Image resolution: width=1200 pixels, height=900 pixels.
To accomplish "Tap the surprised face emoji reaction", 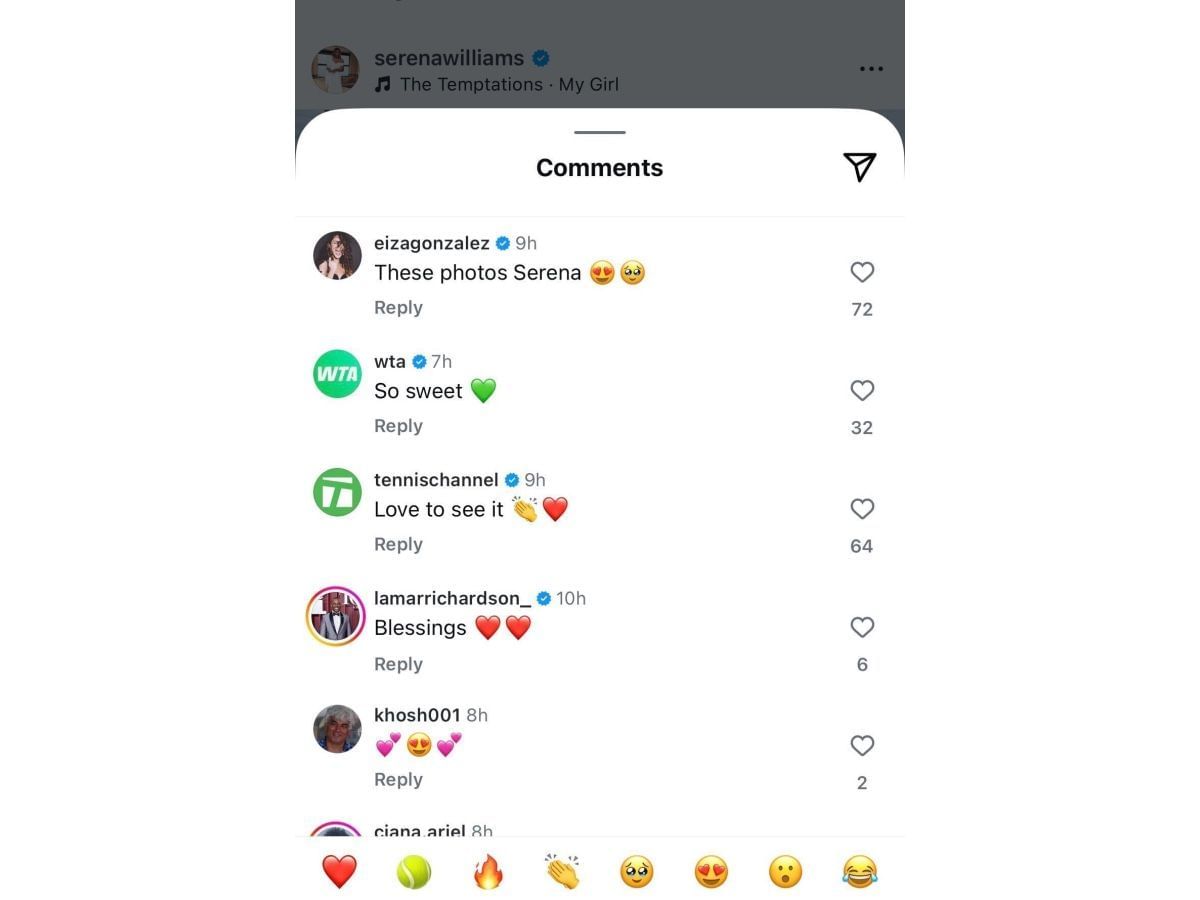I will point(786,871).
